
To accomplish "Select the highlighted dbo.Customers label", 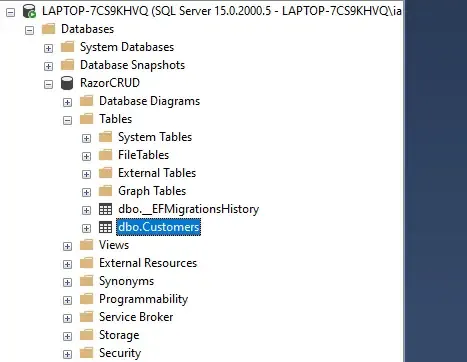I will (159, 227).
